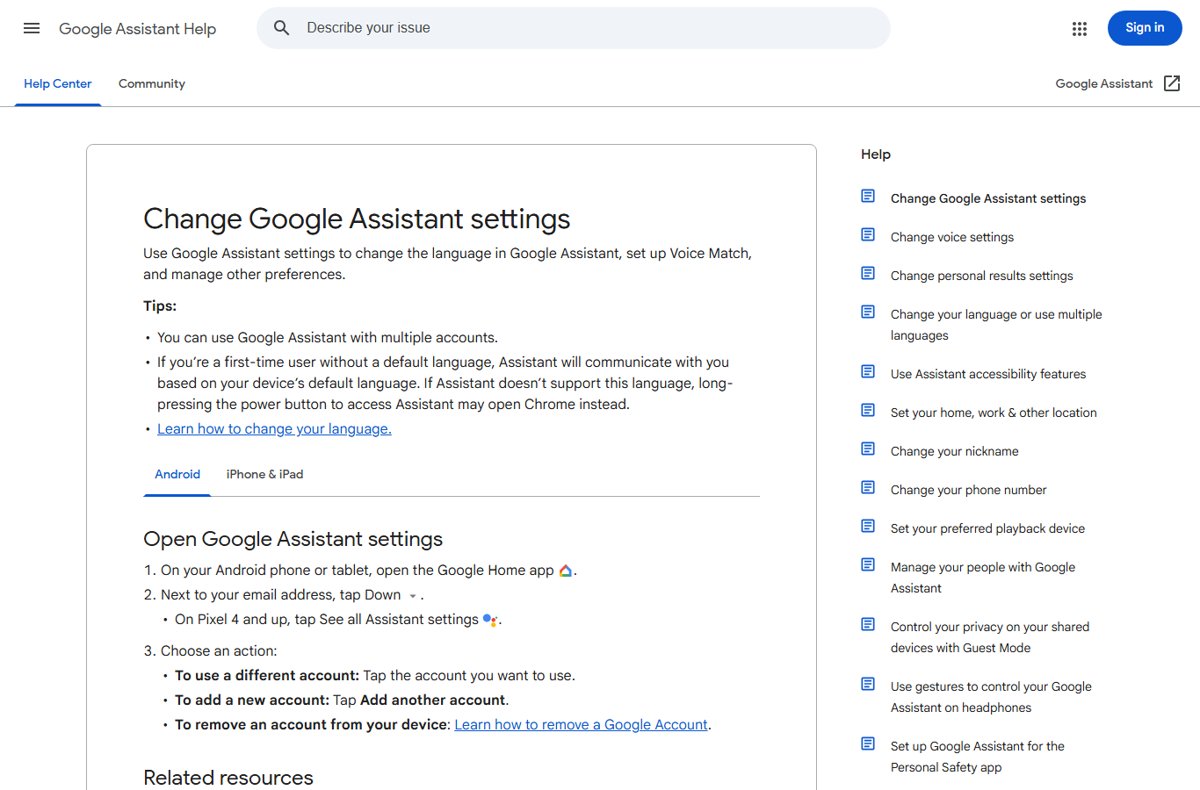Viewport: 1200px width, 790px height.
Task: Click article icon beside Change your nickname
Action: tap(868, 449)
